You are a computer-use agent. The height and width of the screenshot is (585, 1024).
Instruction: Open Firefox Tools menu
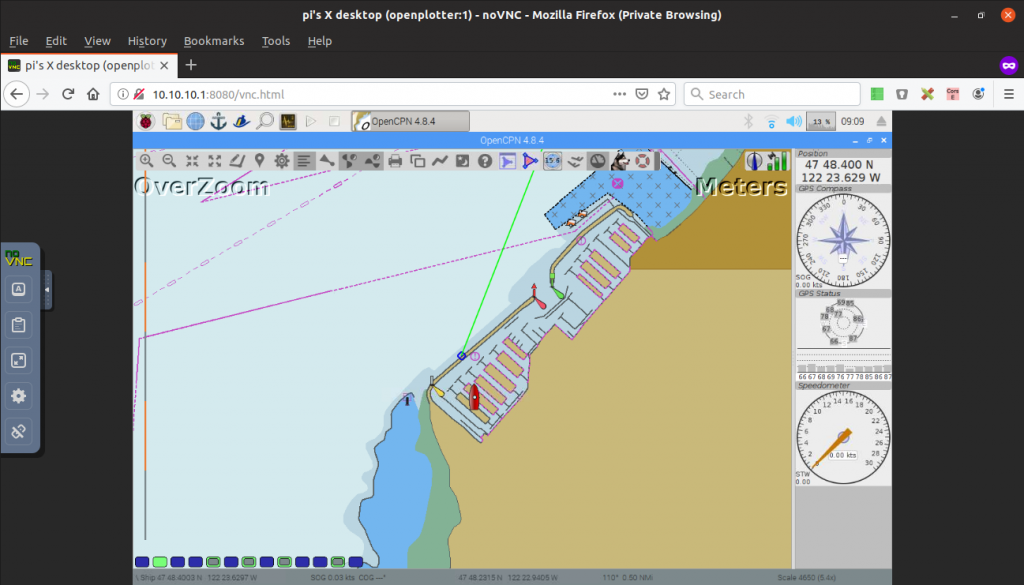tap(276, 40)
